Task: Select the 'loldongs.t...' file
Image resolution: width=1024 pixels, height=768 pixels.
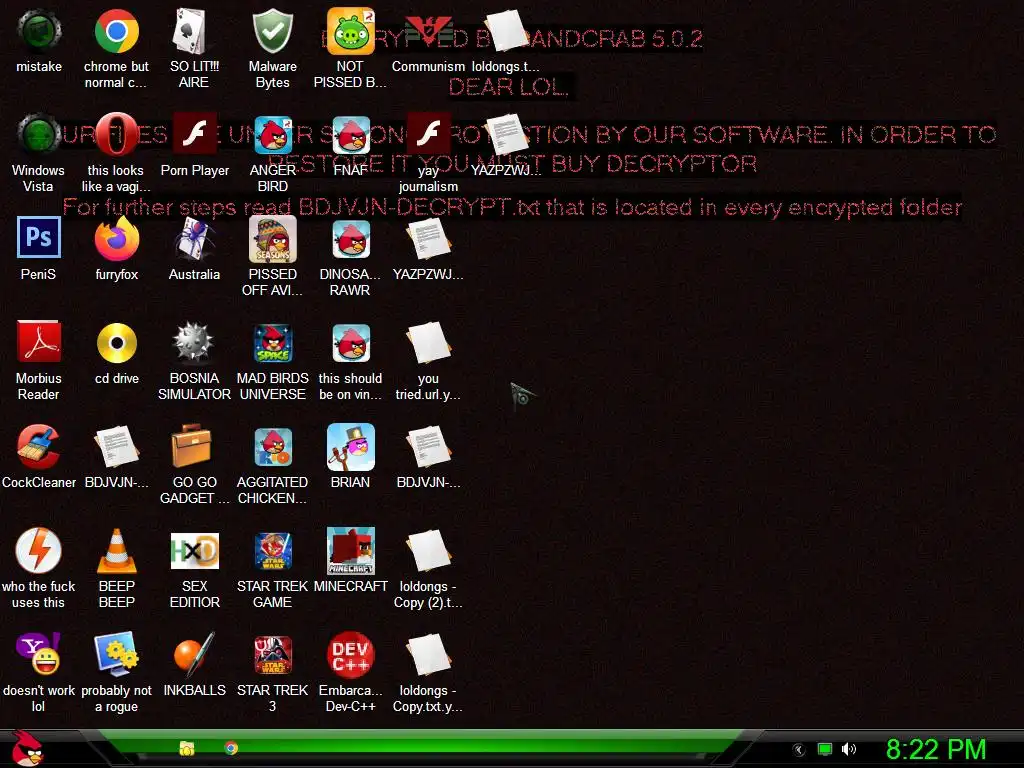Action: (506, 31)
